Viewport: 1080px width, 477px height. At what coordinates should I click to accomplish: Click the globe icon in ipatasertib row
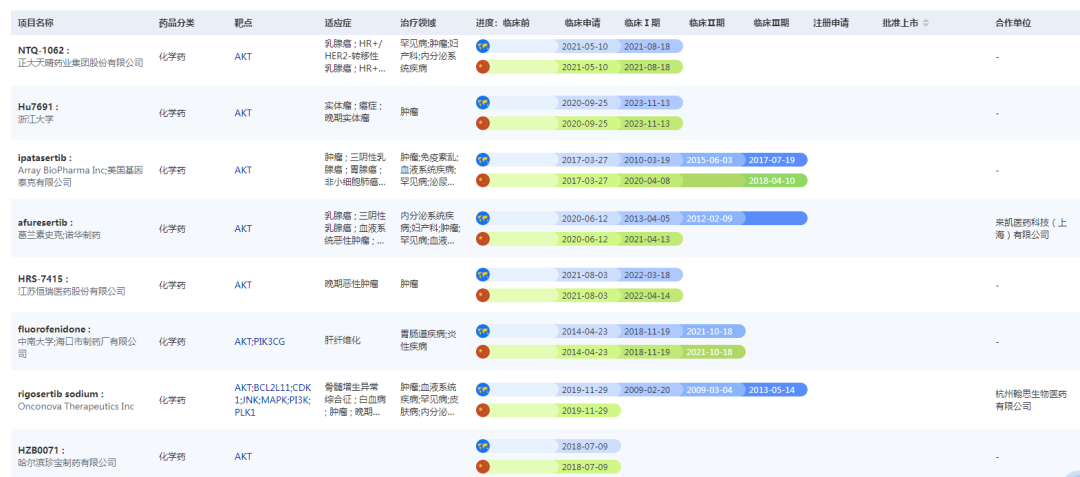(483, 160)
